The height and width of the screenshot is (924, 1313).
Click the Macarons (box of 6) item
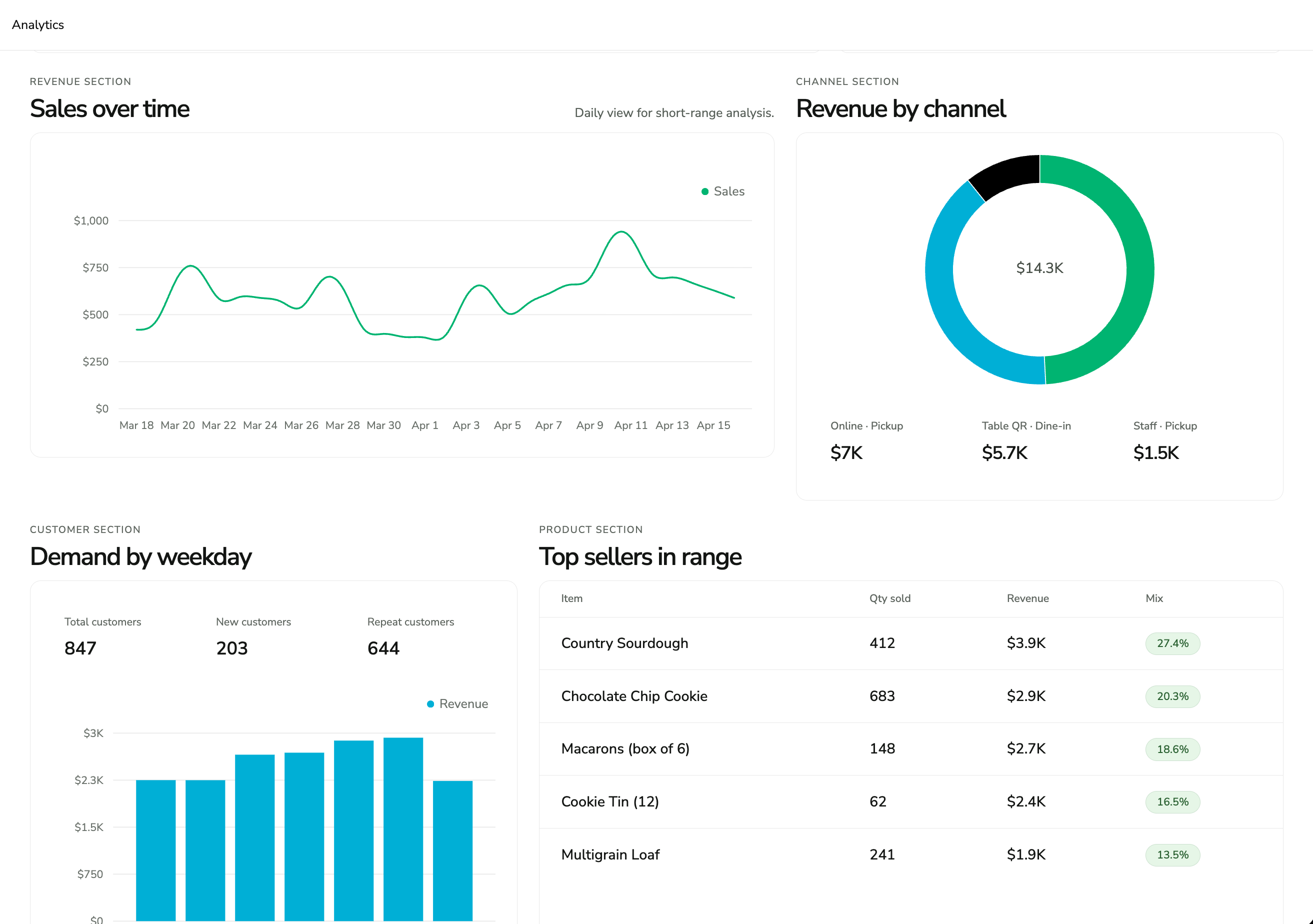625,748
